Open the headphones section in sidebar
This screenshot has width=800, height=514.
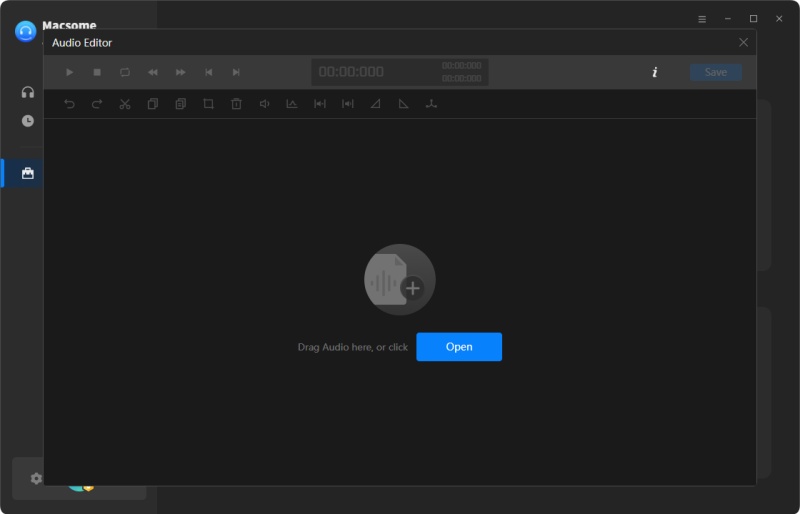[28, 92]
